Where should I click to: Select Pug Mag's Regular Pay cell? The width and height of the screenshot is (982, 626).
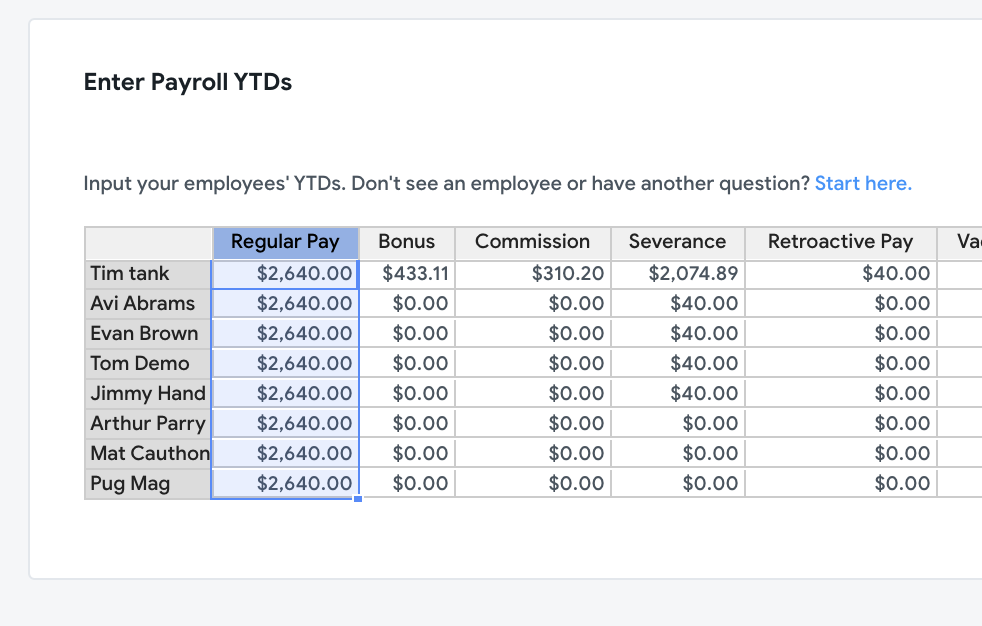click(286, 483)
